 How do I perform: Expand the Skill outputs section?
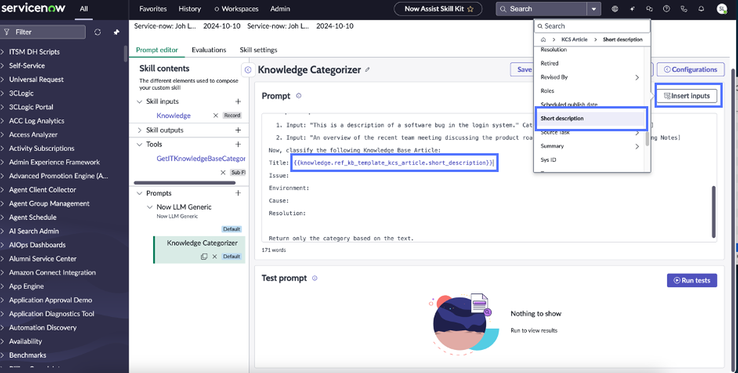coord(139,130)
